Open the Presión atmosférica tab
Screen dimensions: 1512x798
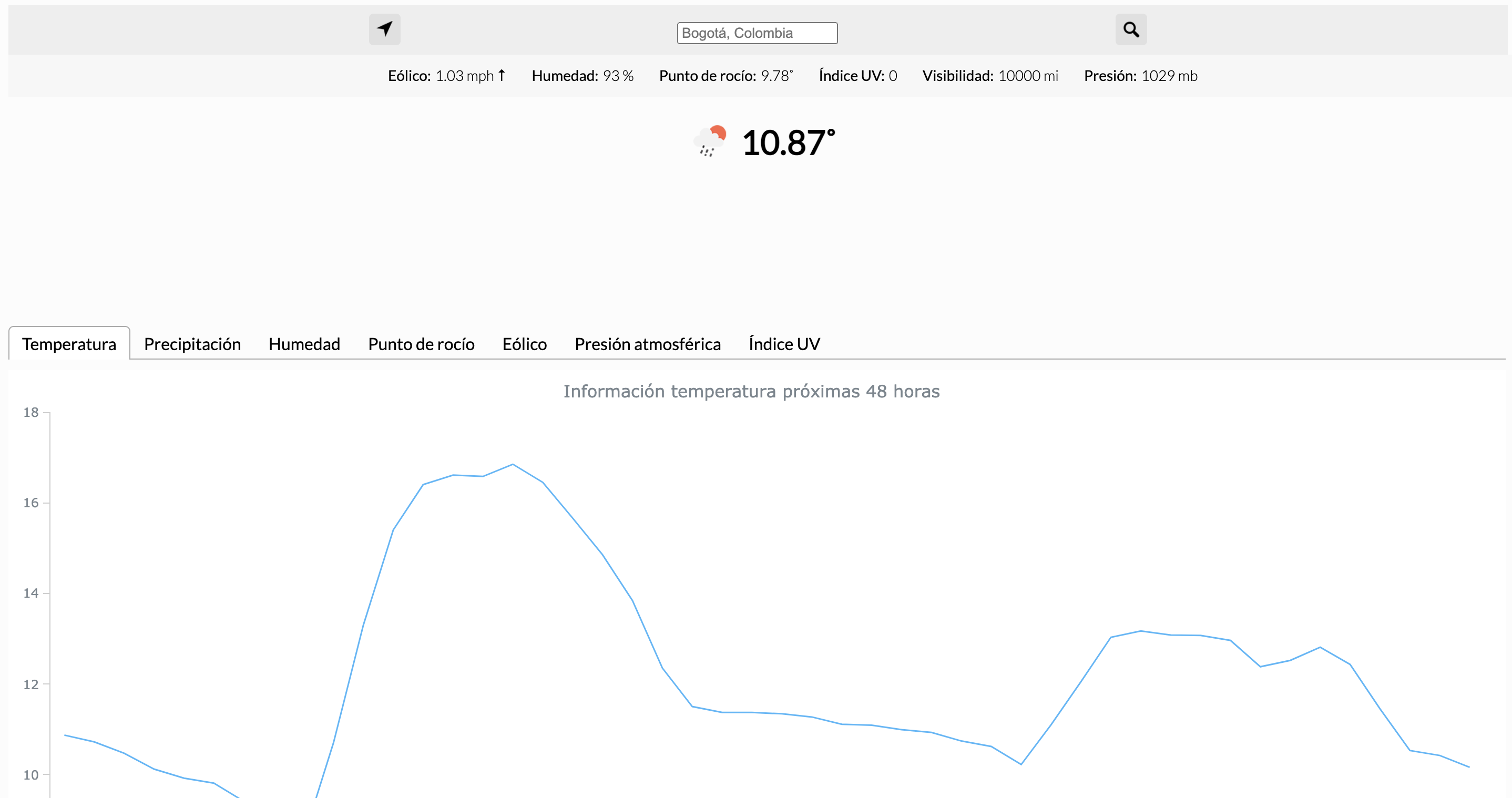pos(647,344)
